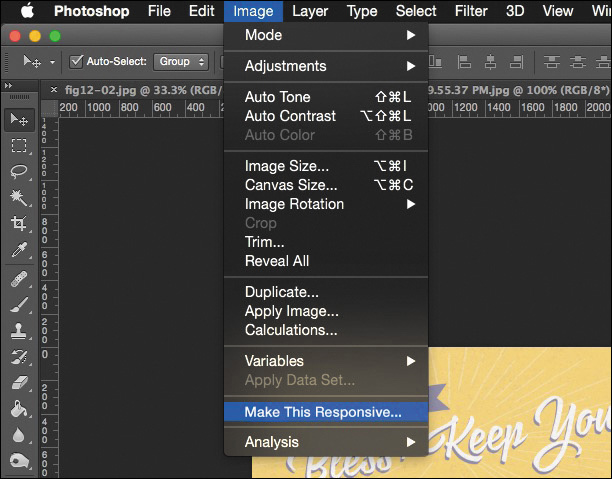The width and height of the screenshot is (612, 479).
Task: Open the Apple menu
Action: [26, 11]
